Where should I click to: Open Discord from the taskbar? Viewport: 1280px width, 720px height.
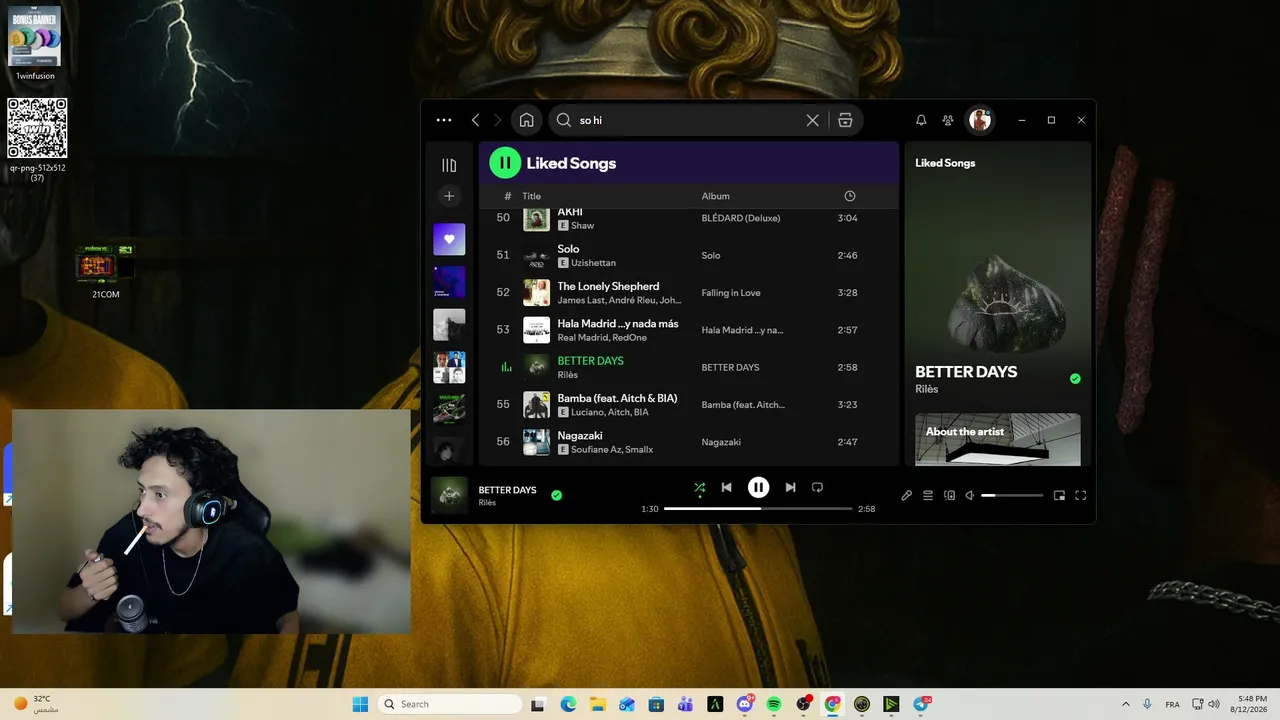tap(745, 704)
